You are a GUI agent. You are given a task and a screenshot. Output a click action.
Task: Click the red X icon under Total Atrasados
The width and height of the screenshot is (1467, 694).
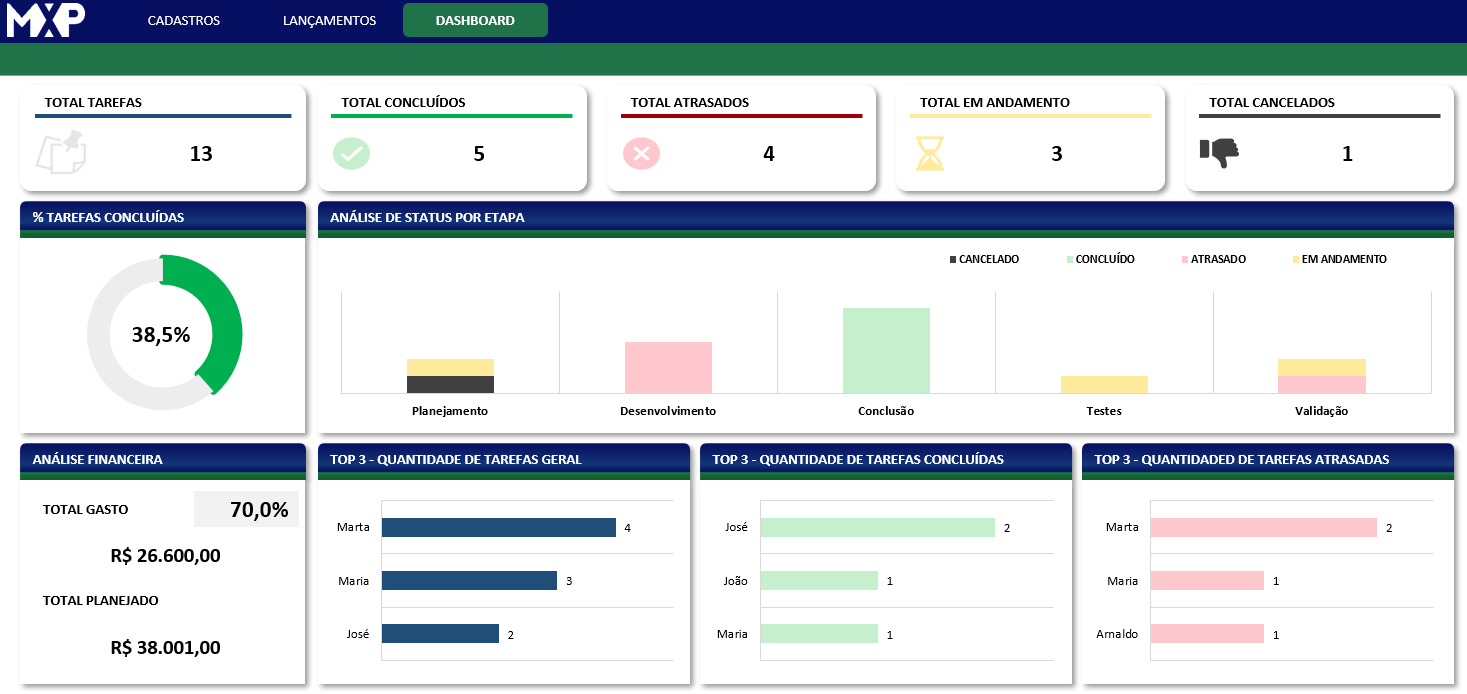pyautogui.click(x=641, y=153)
